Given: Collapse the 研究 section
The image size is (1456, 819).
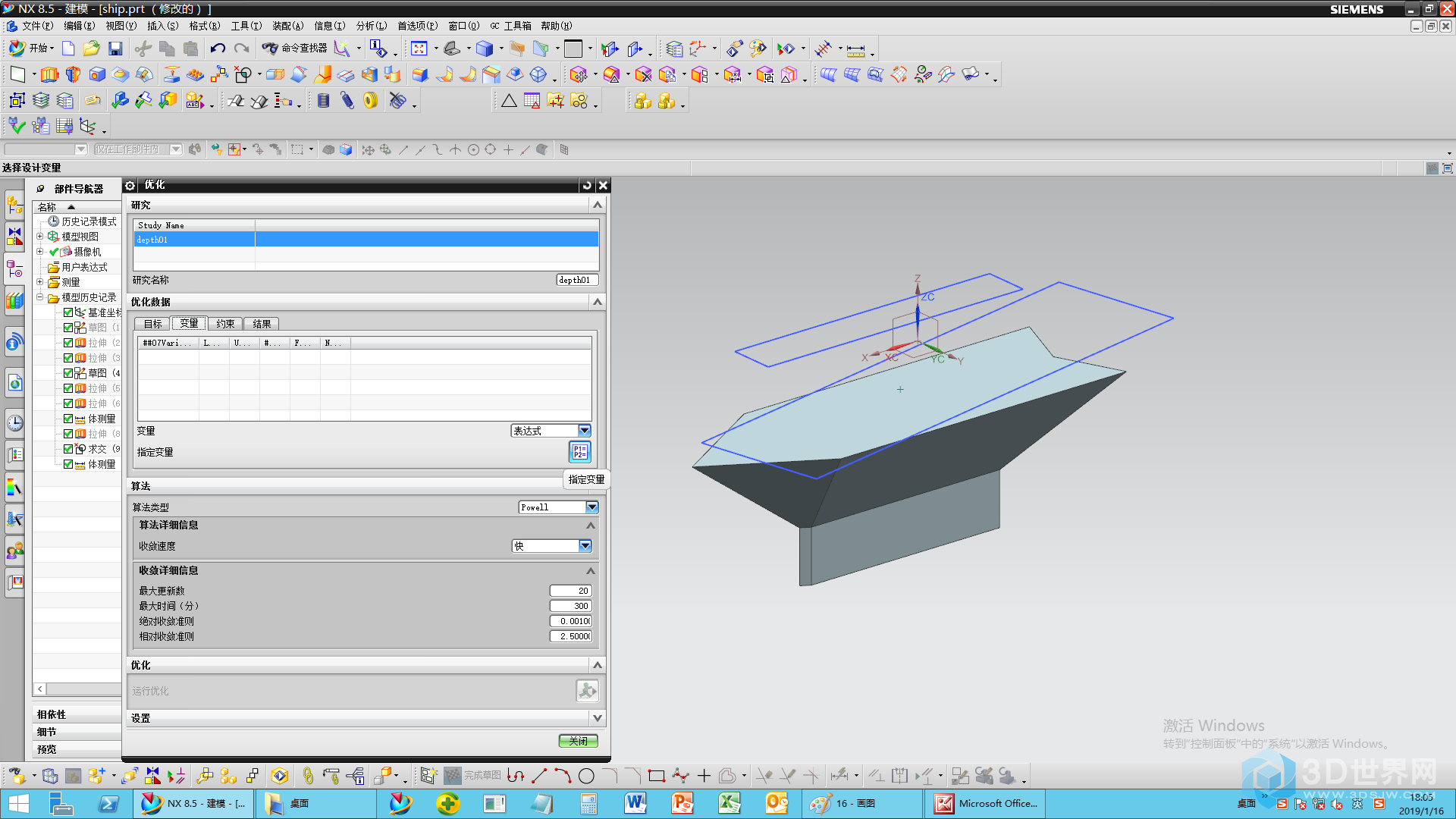Looking at the screenshot, I should [x=598, y=206].
